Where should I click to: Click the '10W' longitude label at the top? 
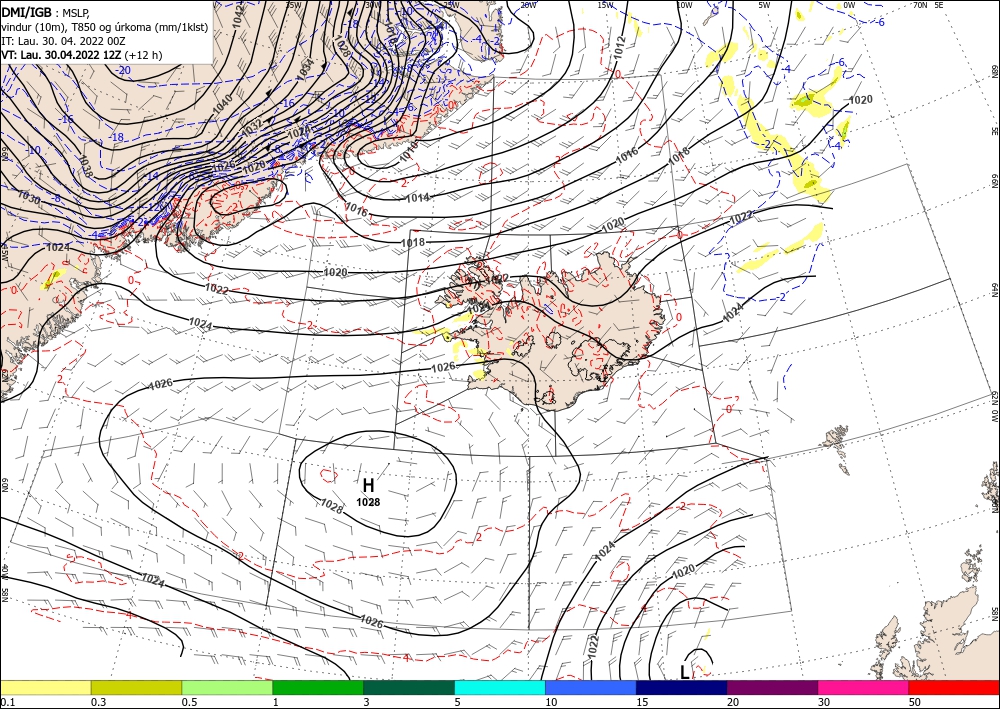[684, 5]
